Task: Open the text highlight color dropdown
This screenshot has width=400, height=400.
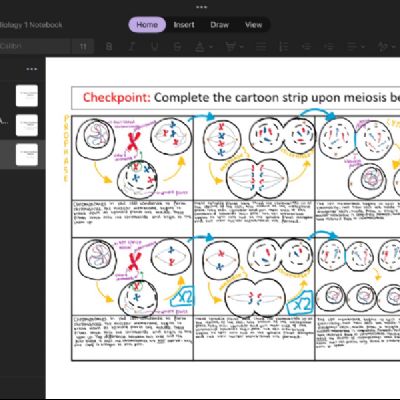Action: (x=234, y=46)
